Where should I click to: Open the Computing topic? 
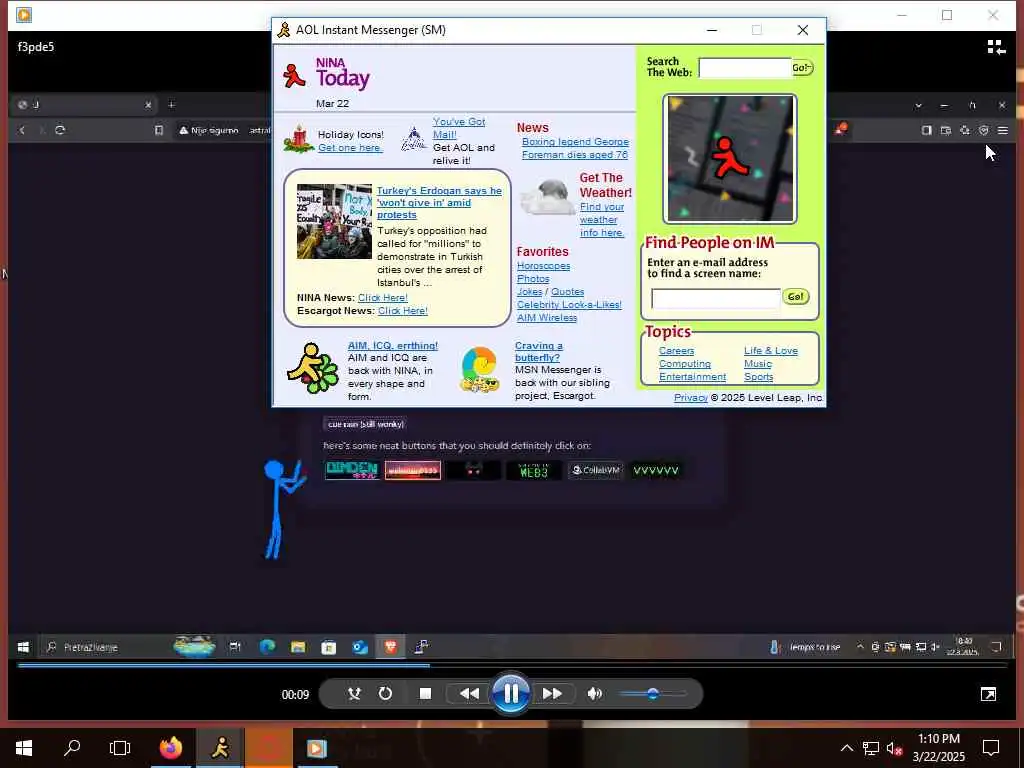pyautogui.click(x=684, y=364)
